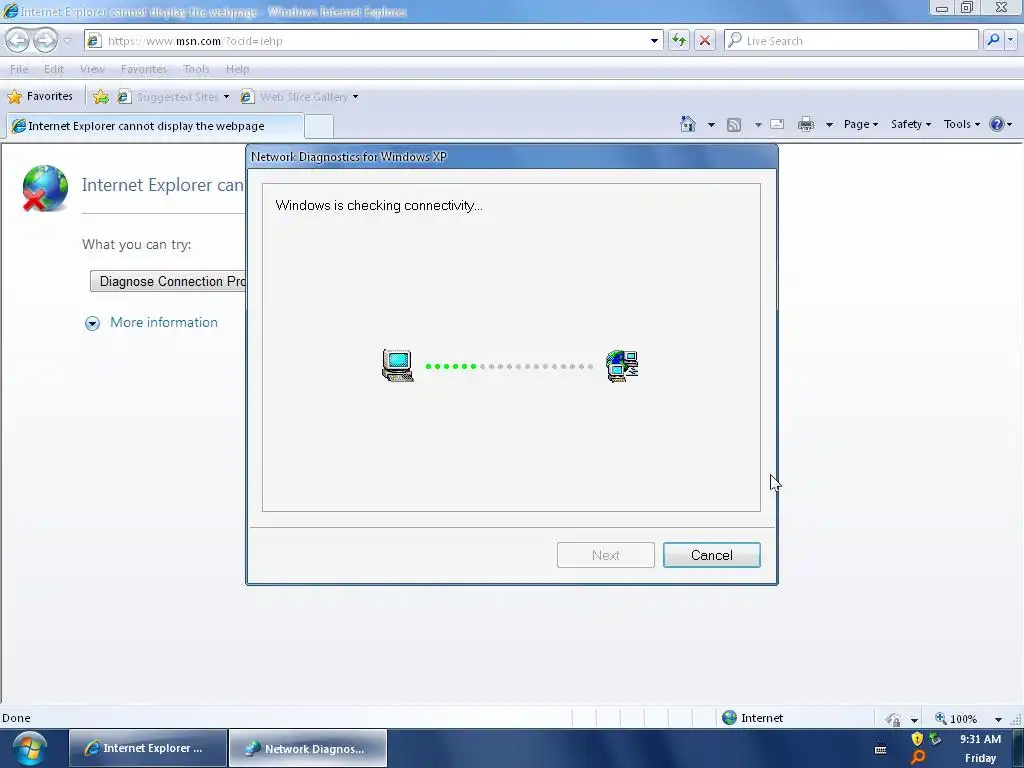Expand the Home button dropdown arrow
The width and height of the screenshot is (1024, 768).
[x=711, y=125]
